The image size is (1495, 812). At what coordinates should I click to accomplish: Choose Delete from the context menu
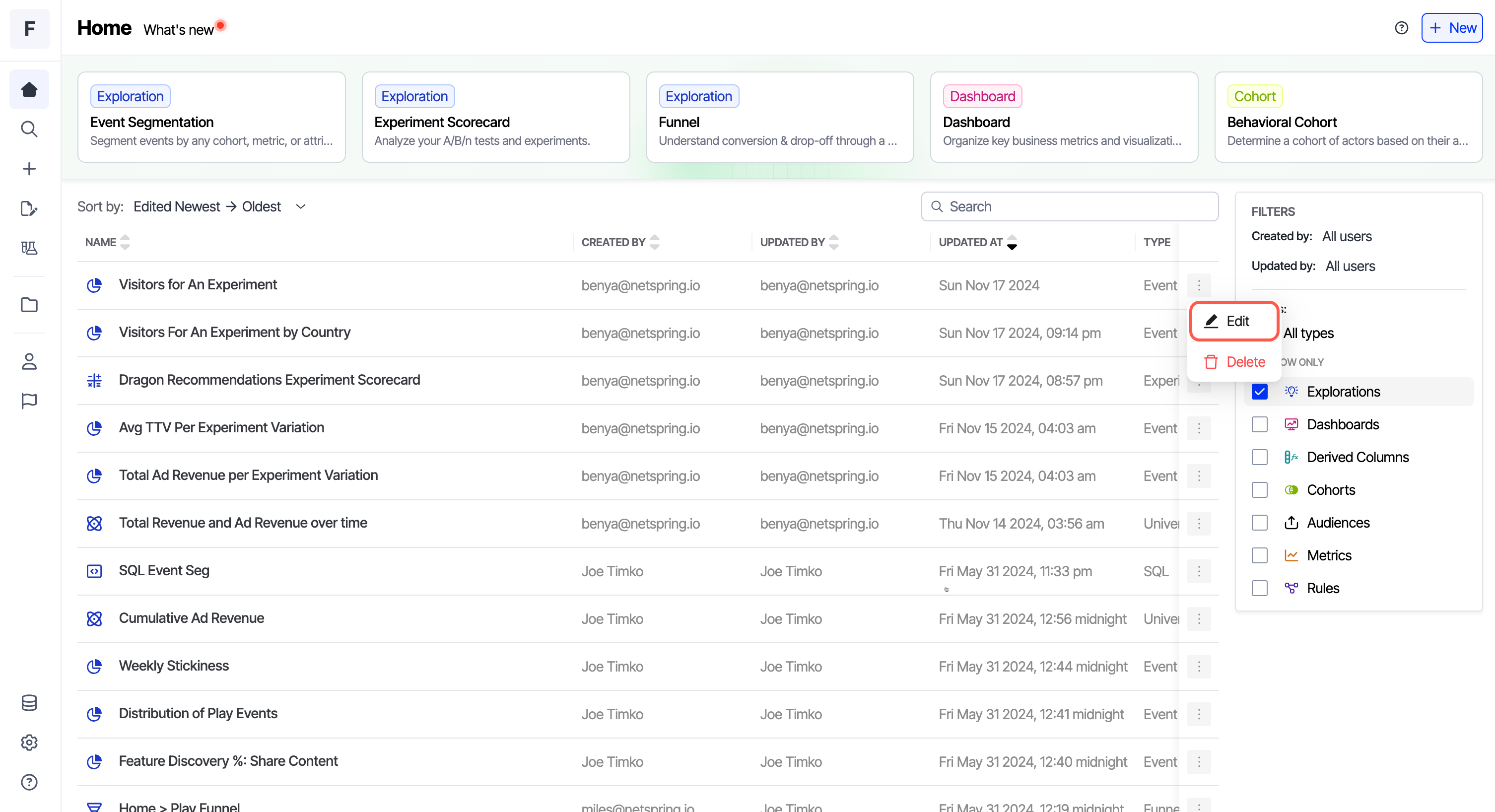[1234, 362]
